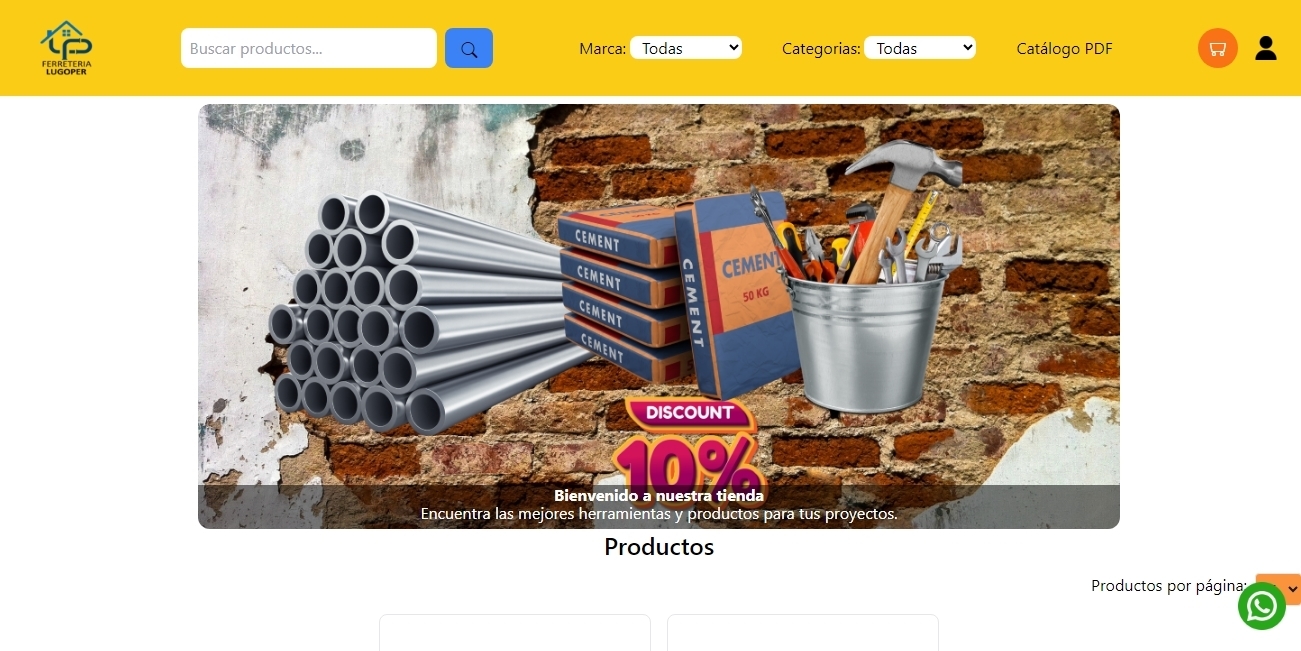The image size is (1301, 651).
Task: Expand the Productos por página selector
Action: (x=1279, y=589)
